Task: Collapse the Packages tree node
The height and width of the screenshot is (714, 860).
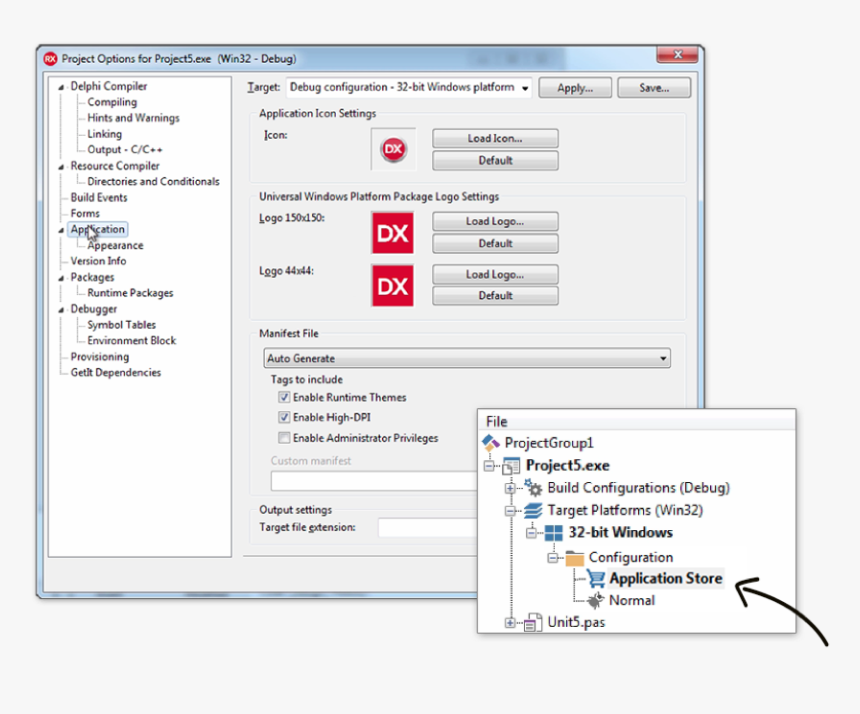Action: [x=62, y=277]
